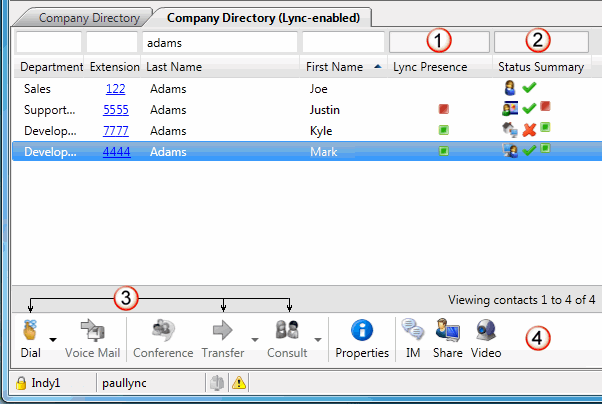Click the Consult toolbar icon
Viewport: 602px width, 404px height.
click(287, 330)
